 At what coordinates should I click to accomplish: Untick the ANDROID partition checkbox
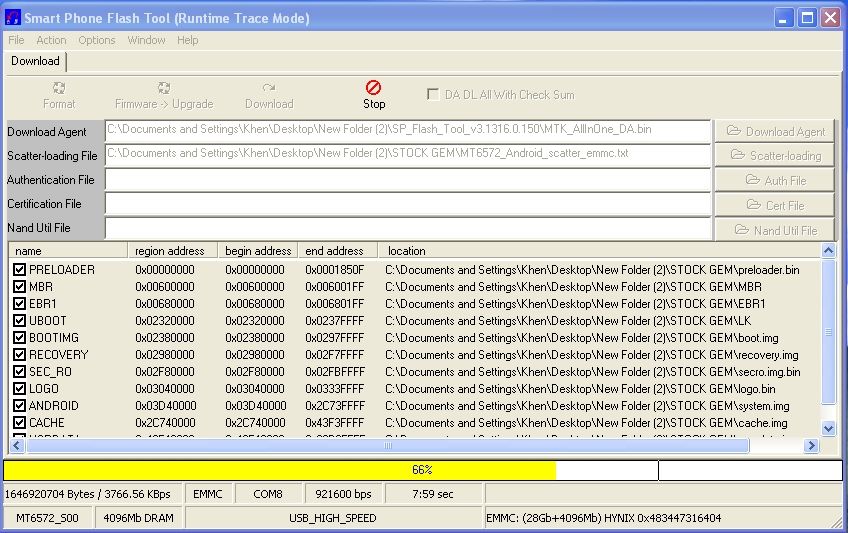pos(20,406)
